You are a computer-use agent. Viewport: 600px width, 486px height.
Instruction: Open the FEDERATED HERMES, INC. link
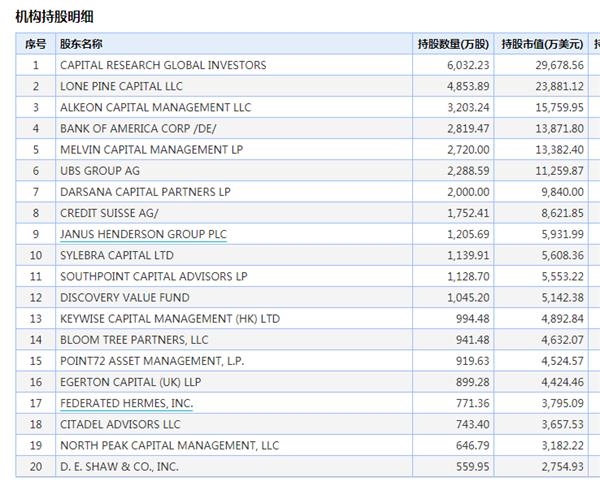(127, 403)
